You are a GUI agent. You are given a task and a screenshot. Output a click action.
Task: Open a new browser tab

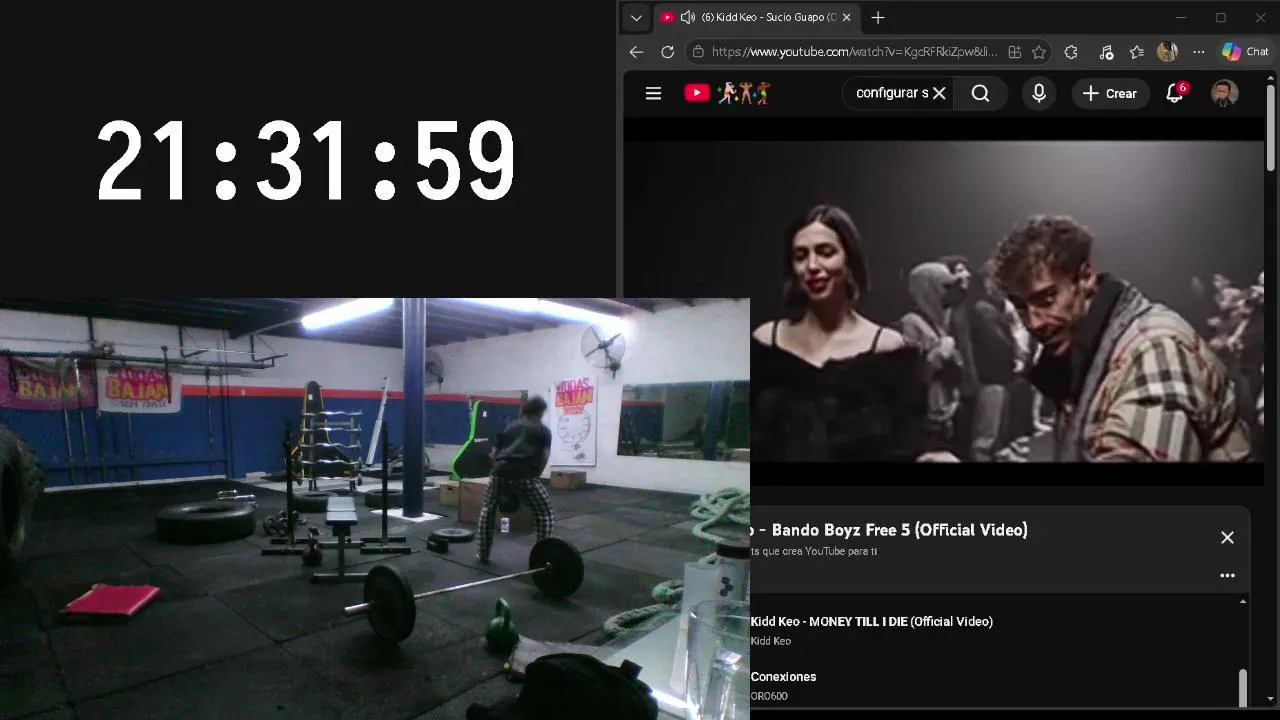[878, 18]
